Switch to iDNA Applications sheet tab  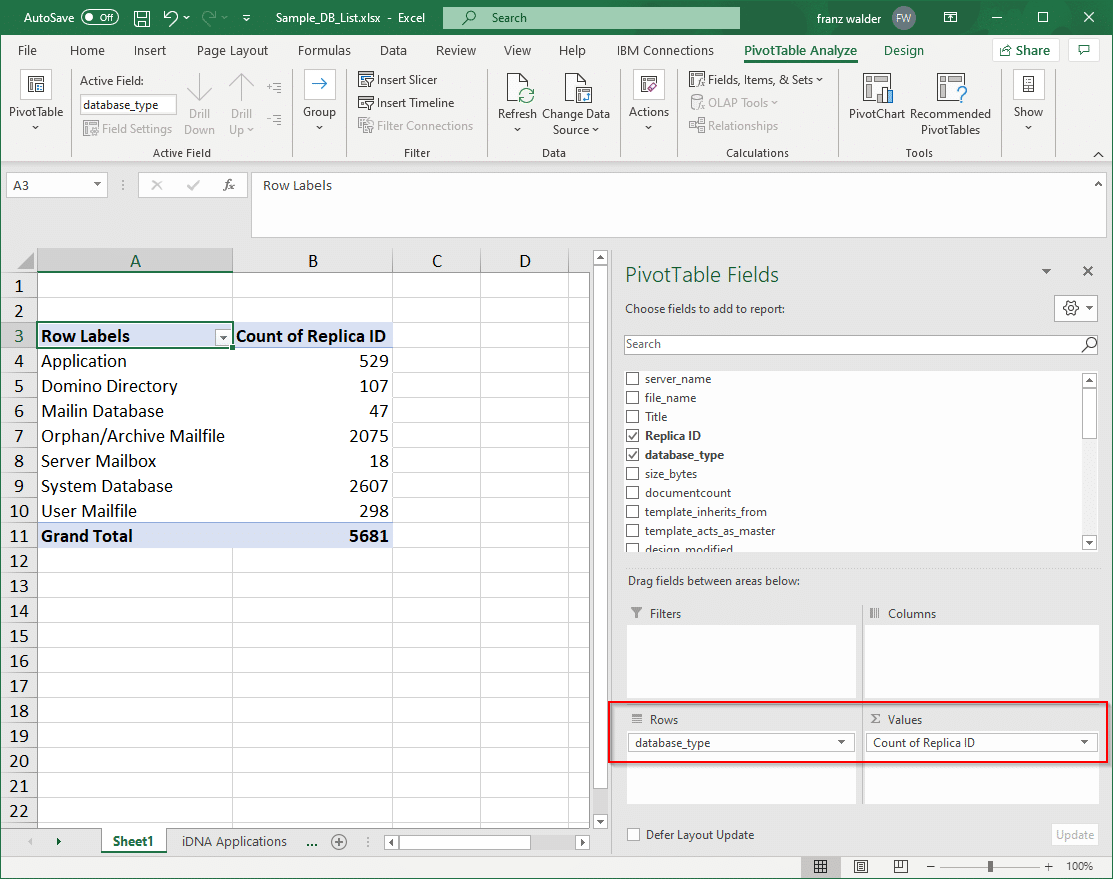(x=234, y=842)
